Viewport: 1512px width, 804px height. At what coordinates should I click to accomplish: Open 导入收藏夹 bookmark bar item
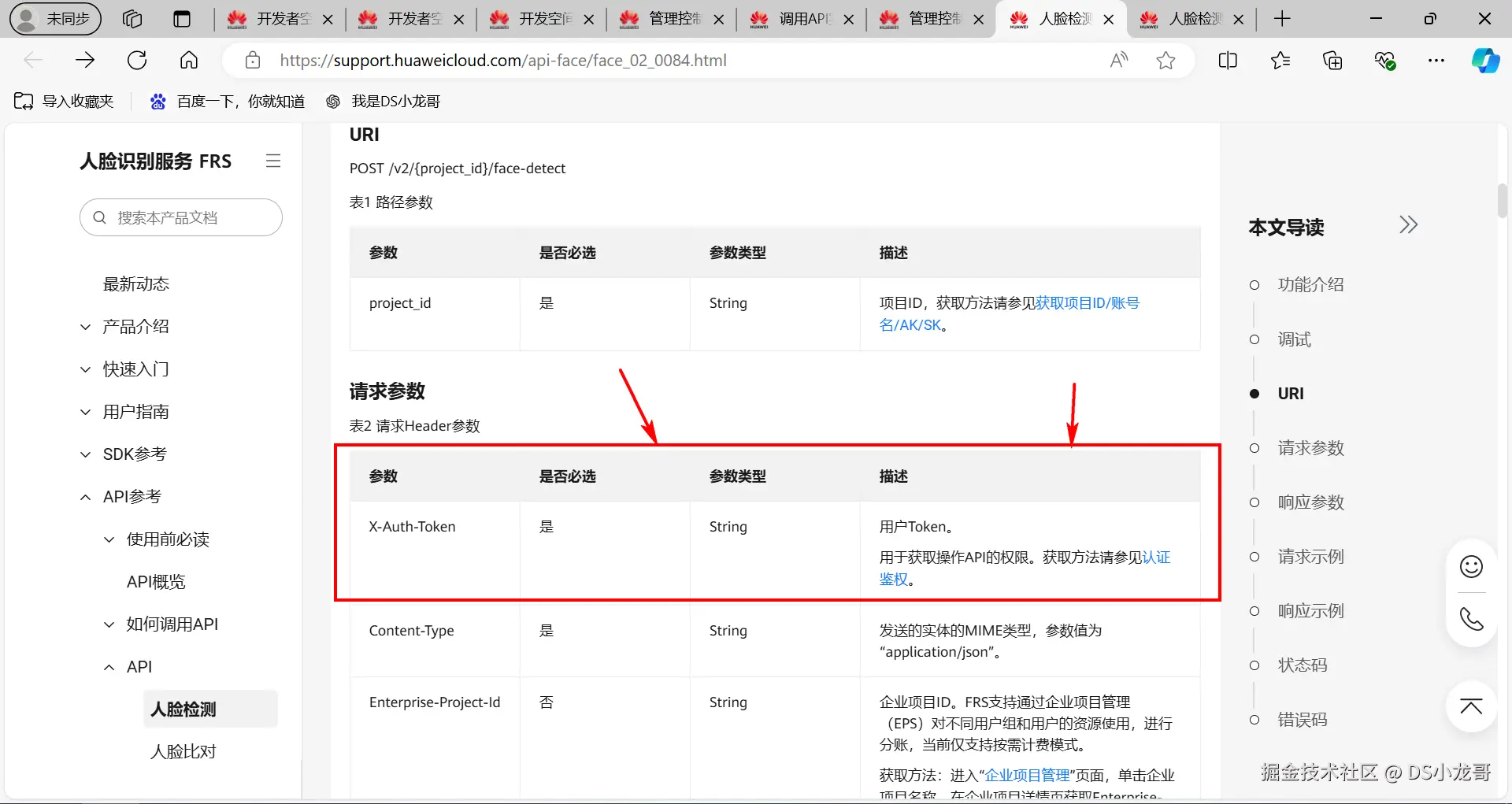[64, 102]
